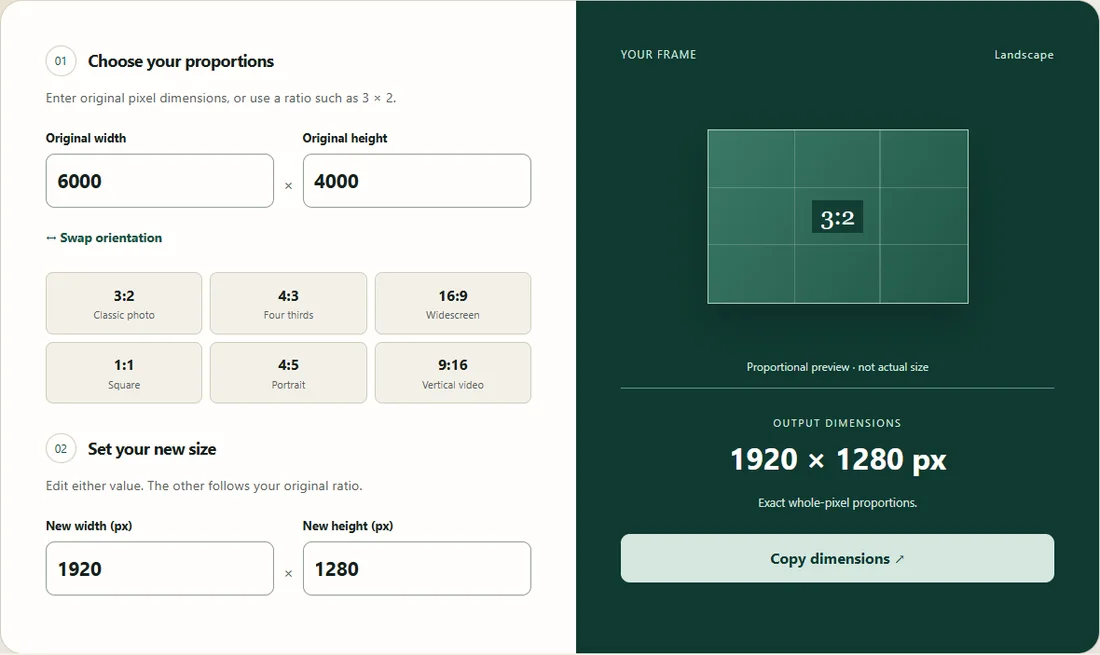Choose the 4:3 Four thirds preset
The height and width of the screenshot is (655, 1100).
point(288,303)
